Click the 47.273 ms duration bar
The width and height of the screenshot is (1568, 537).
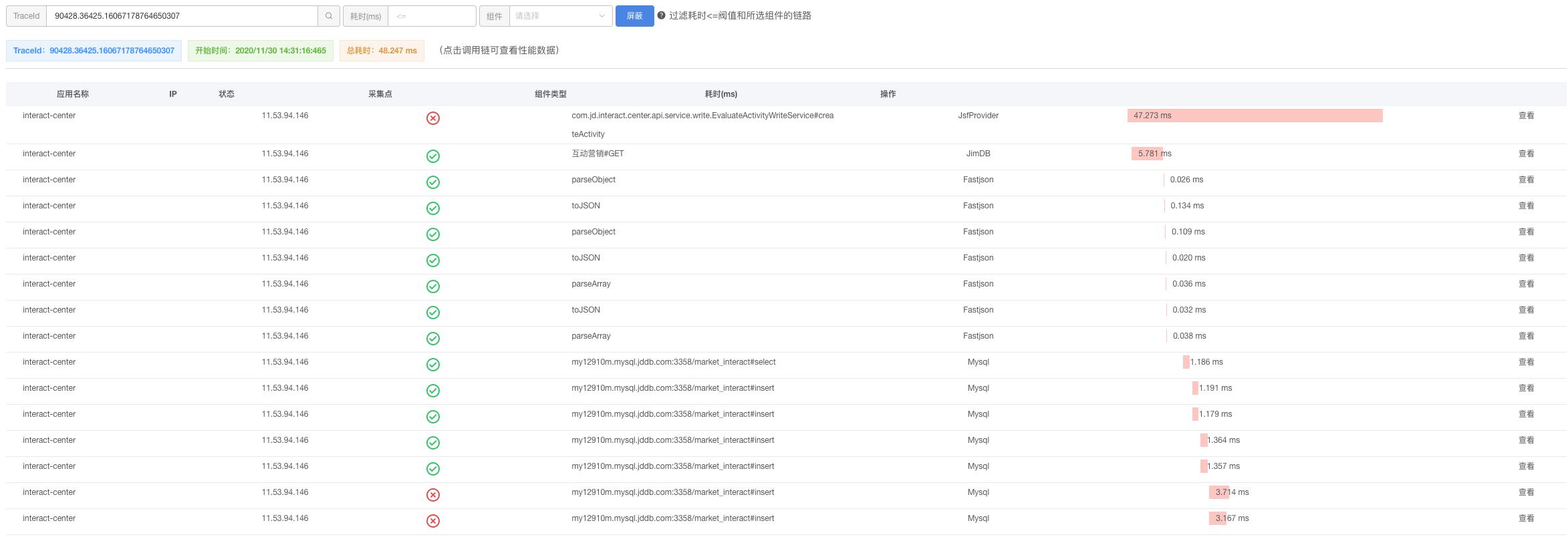[1255, 116]
